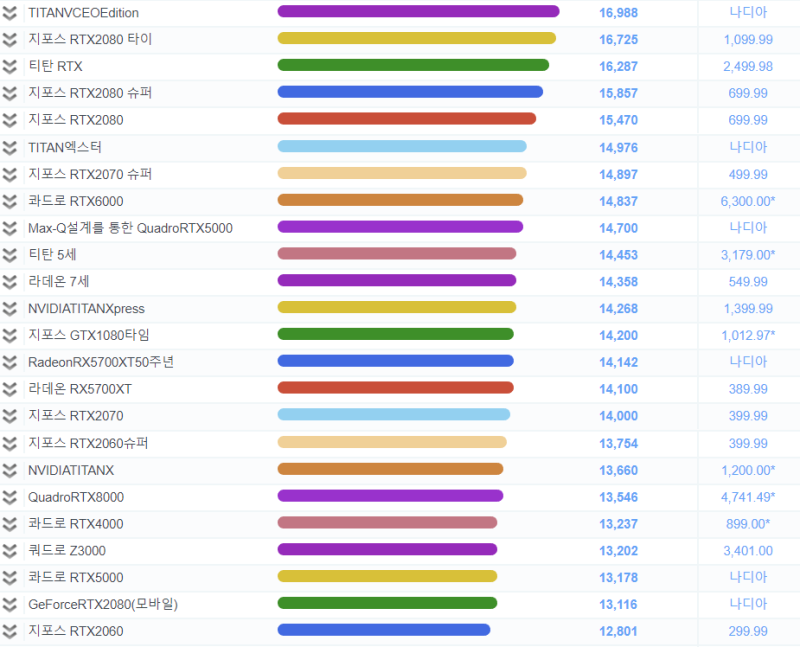Click the score 13,202
Image resolution: width=800 pixels, height=647 pixels.
(x=618, y=551)
